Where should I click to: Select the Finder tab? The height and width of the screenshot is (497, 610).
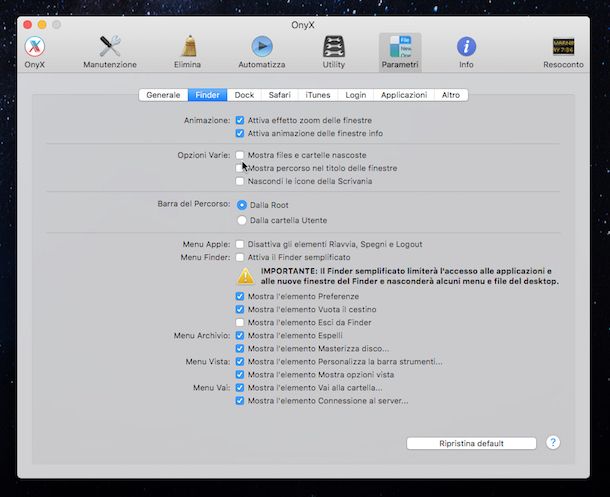pyautogui.click(x=207, y=95)
